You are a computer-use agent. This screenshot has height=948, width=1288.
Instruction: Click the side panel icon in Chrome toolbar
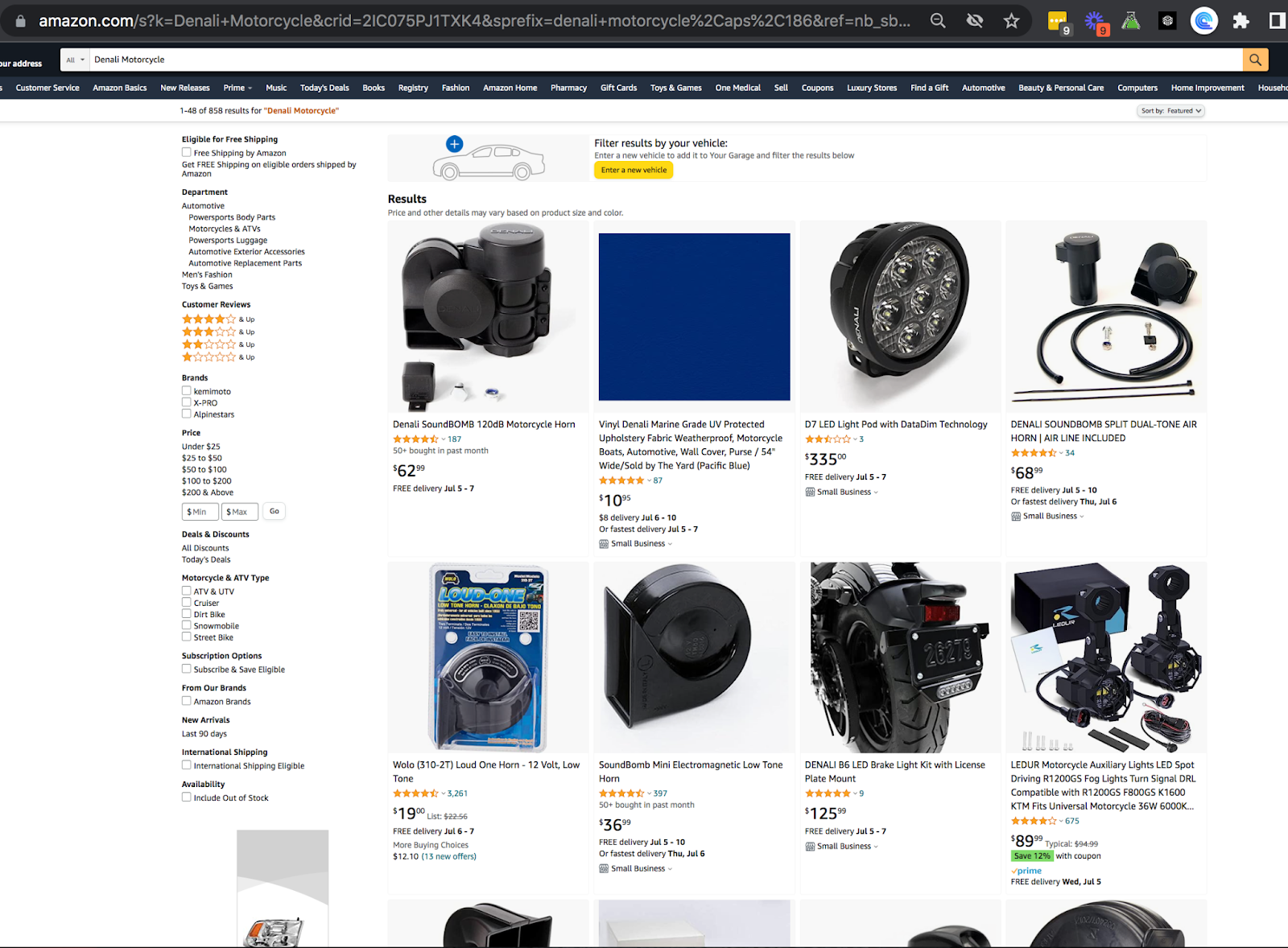click(1277, 21)
